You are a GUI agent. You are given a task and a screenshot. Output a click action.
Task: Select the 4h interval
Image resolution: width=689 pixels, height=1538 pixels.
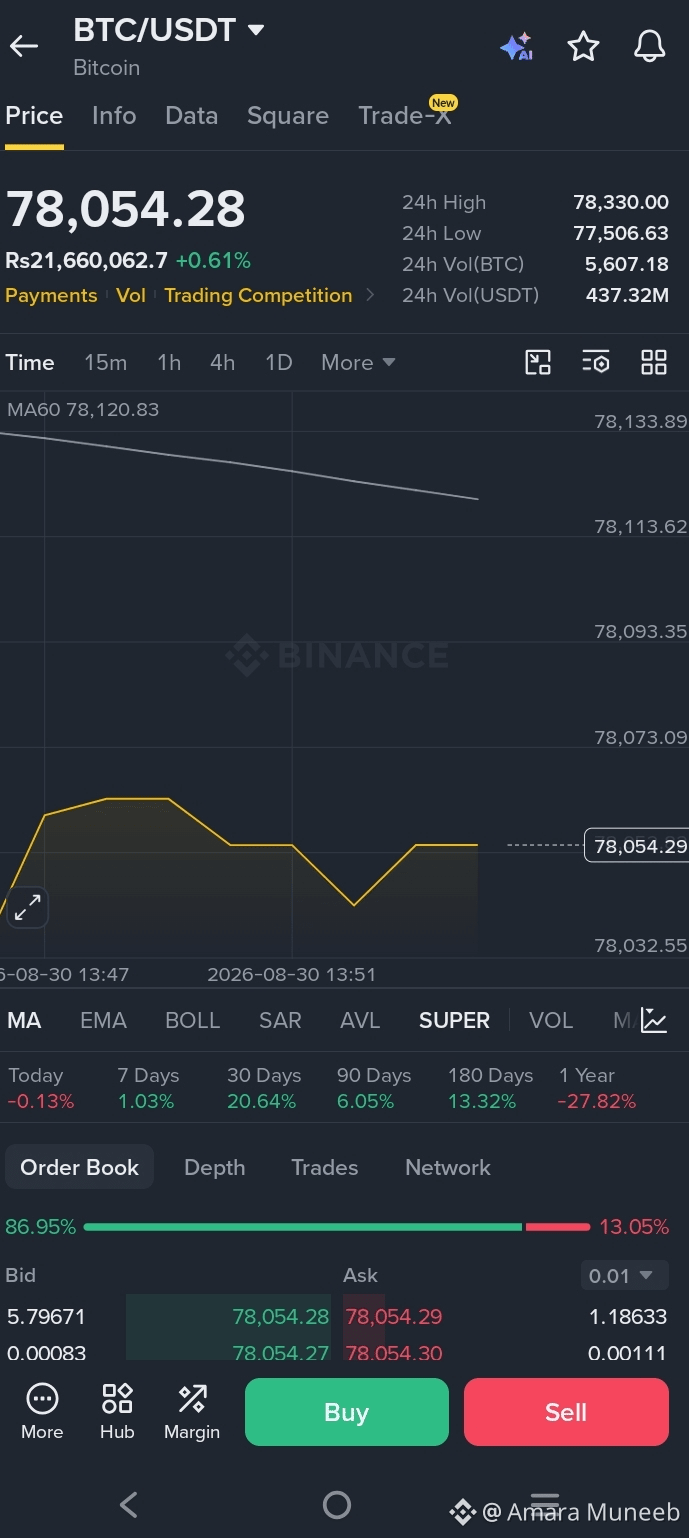(222, 362)
